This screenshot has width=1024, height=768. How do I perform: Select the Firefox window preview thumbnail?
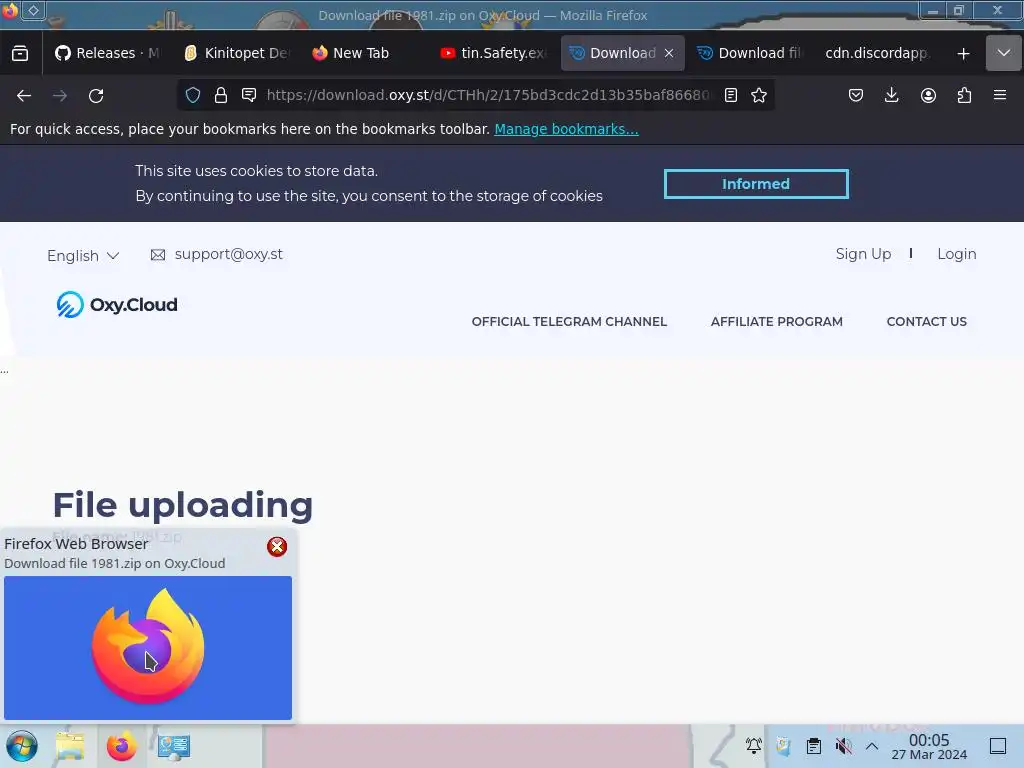[x=148, y=648]
